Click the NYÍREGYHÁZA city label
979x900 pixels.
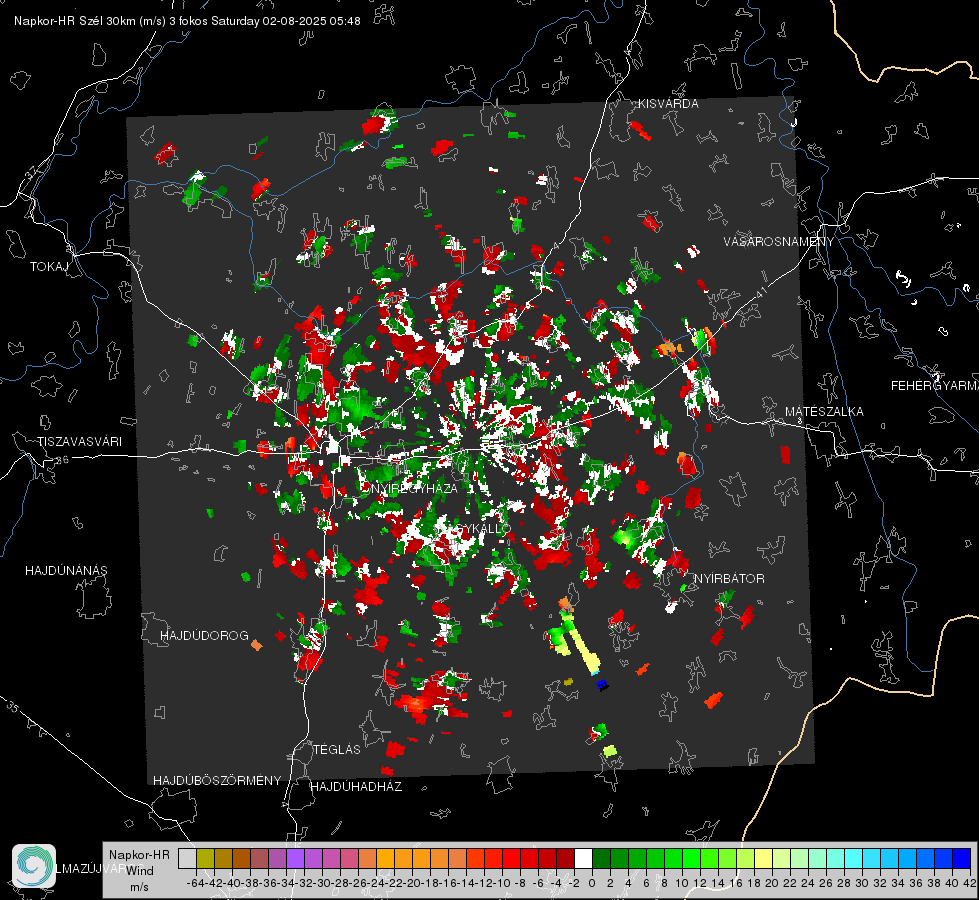point(414,488)
